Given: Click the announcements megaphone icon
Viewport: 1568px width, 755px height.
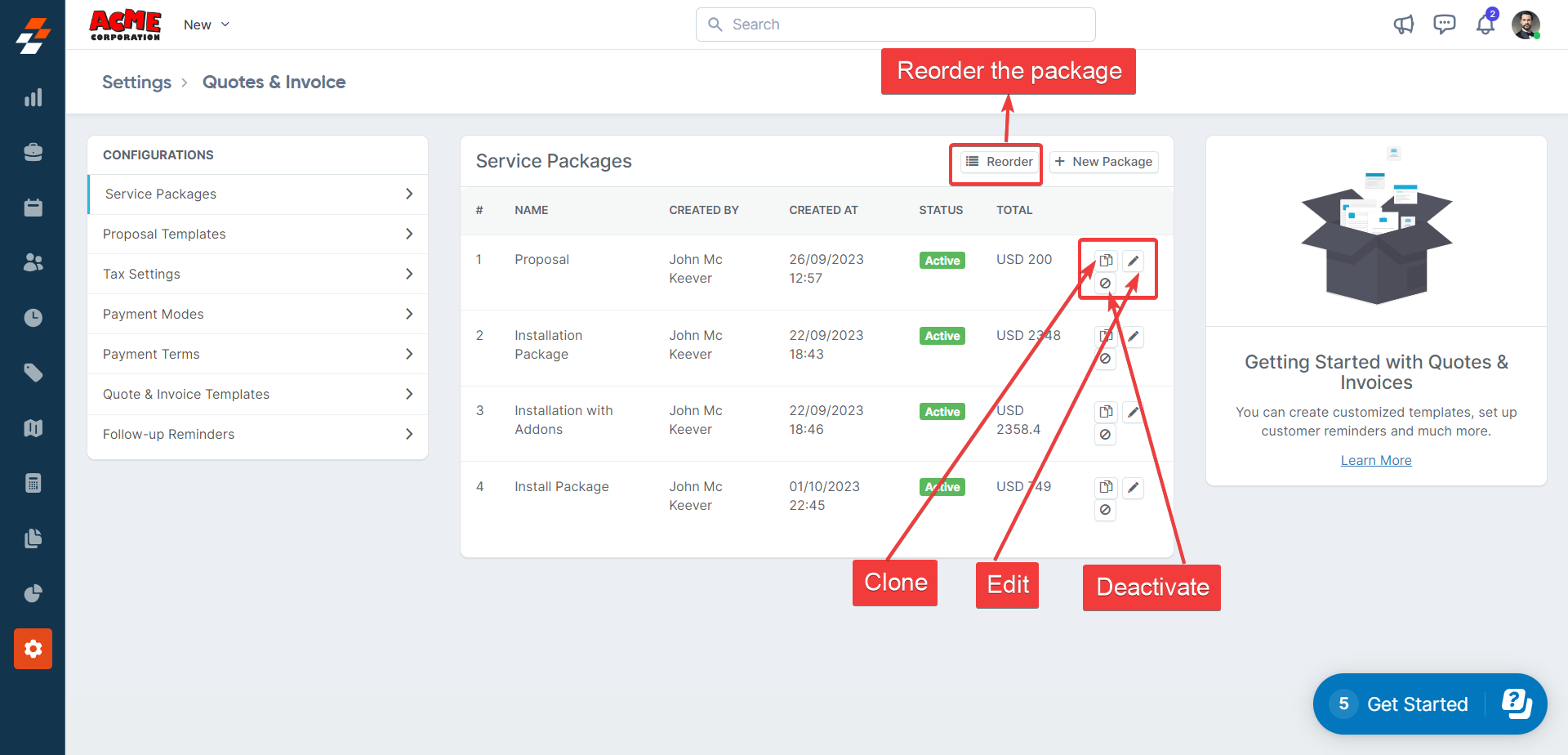Looking at the screenshot, I should [1403, 25].
